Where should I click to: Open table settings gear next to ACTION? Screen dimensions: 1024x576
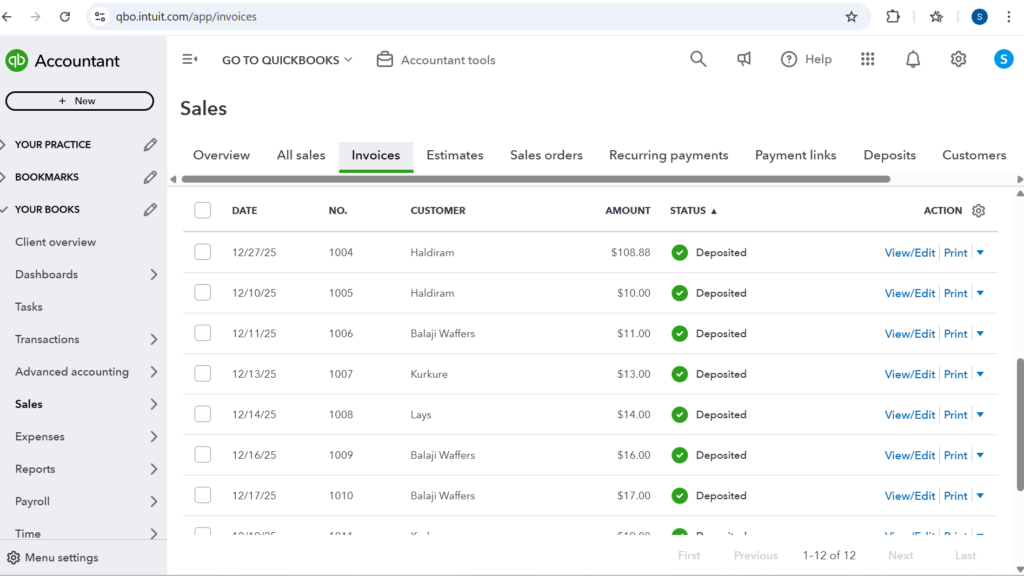pos(978,211)
